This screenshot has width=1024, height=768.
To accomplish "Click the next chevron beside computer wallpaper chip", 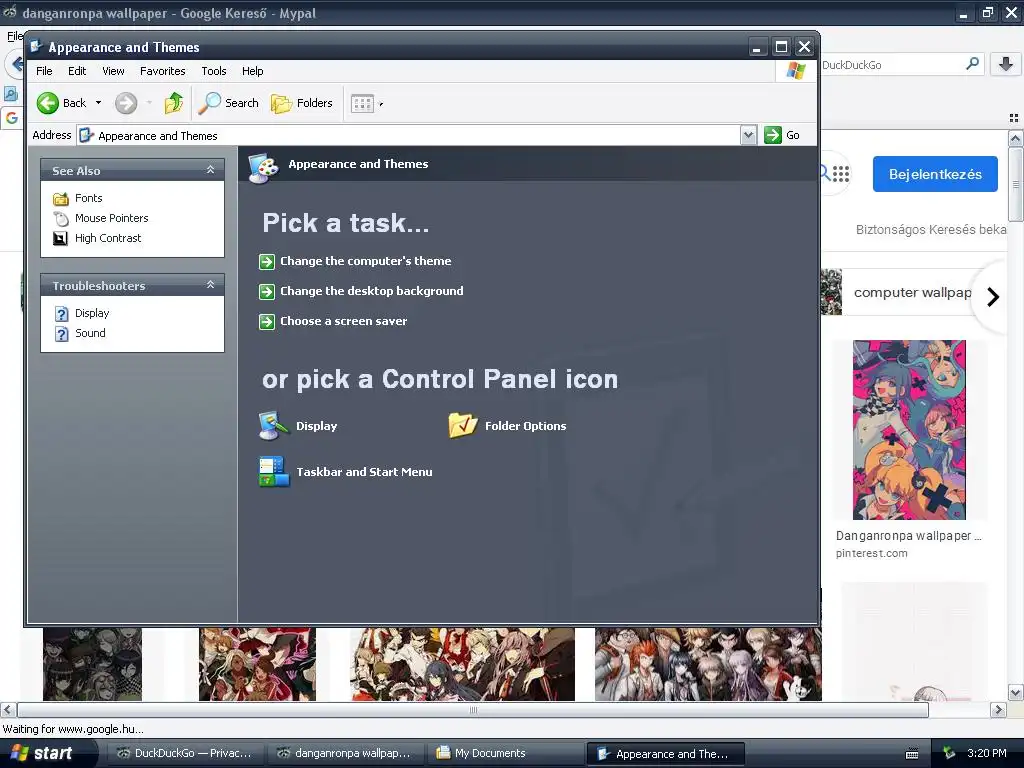I will (993, 296).
